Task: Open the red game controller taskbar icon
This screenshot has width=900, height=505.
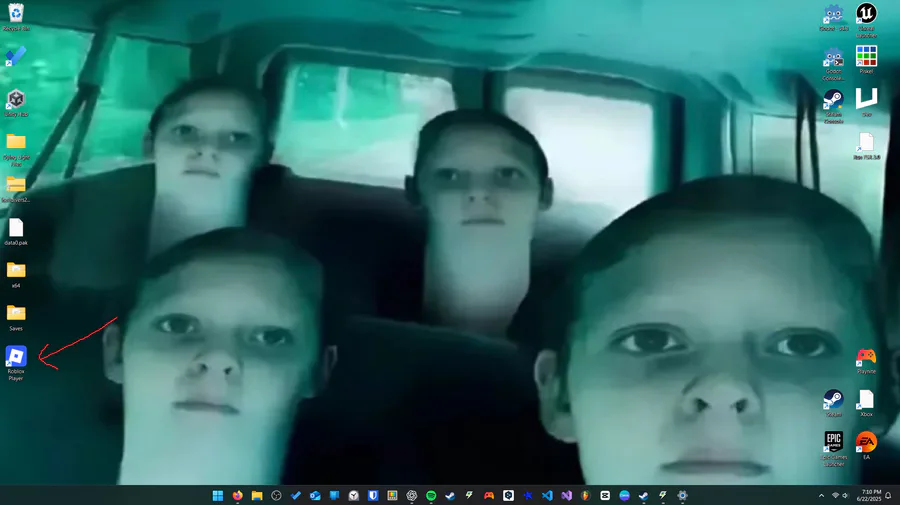Action: click(489, 495)
